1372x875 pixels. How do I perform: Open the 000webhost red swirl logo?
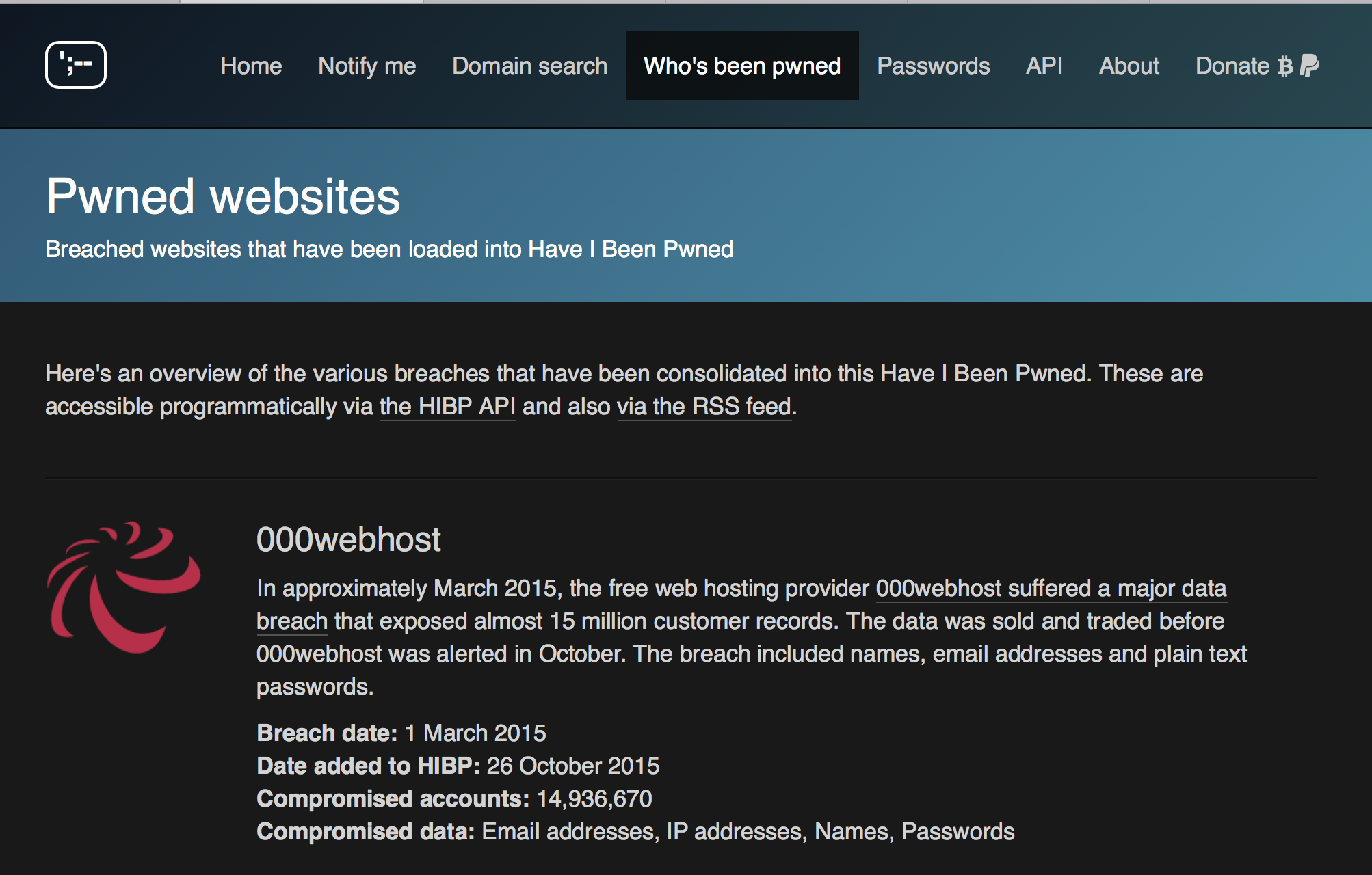pos(124,587)
